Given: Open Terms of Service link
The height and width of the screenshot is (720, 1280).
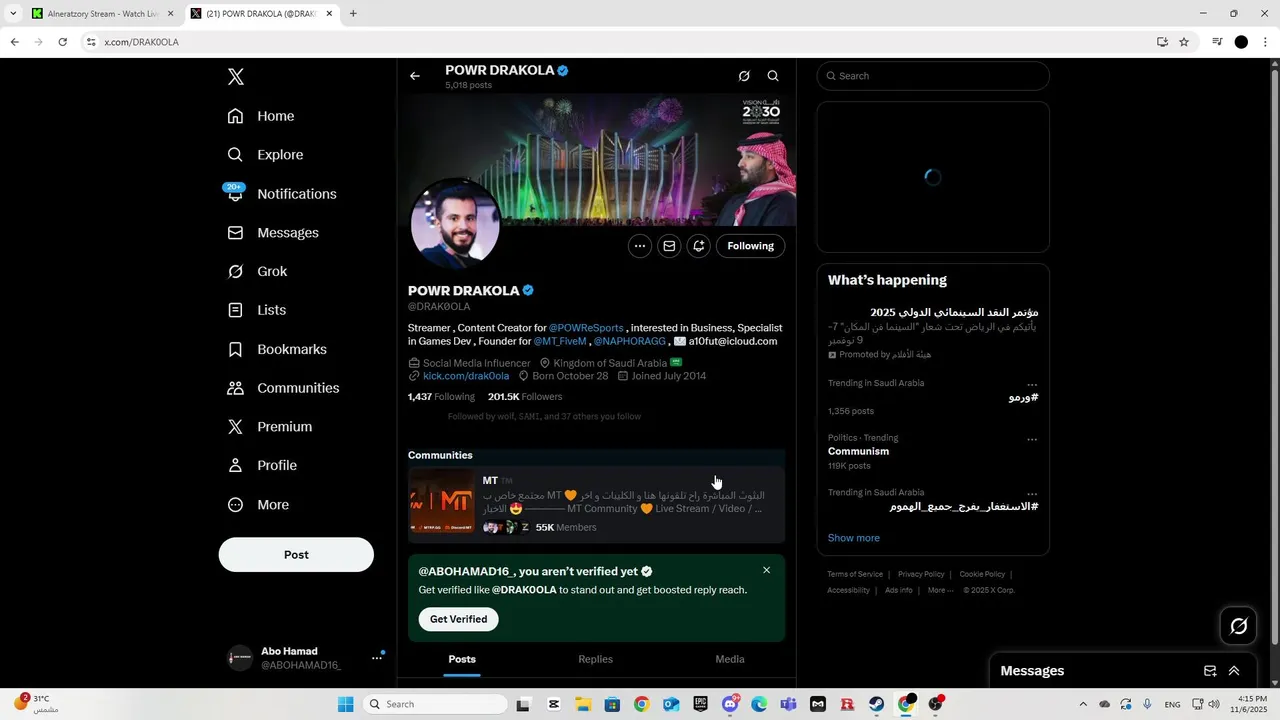Looking at the screenshot, I should pyautogui.click(x=855, y=574).
